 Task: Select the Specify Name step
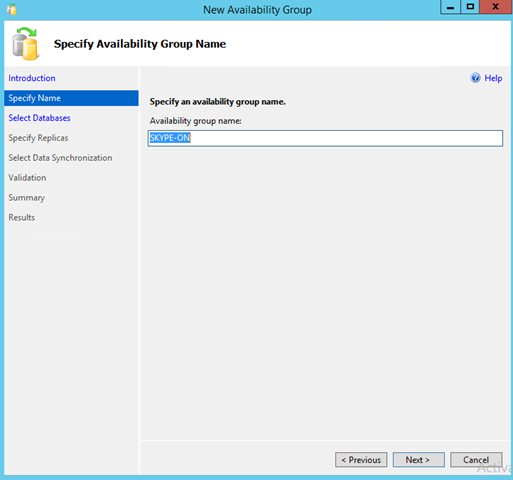[71, 98]
